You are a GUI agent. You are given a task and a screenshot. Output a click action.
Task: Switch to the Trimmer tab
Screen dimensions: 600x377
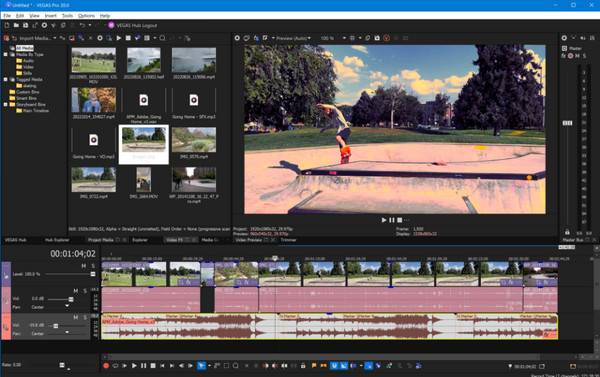[x=288, y=240]
